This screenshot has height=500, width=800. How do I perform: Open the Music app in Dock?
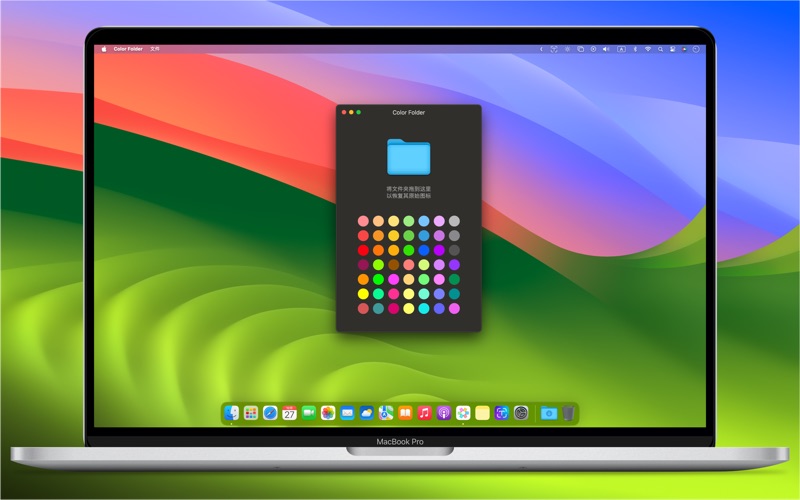click(x=425, y=413)
